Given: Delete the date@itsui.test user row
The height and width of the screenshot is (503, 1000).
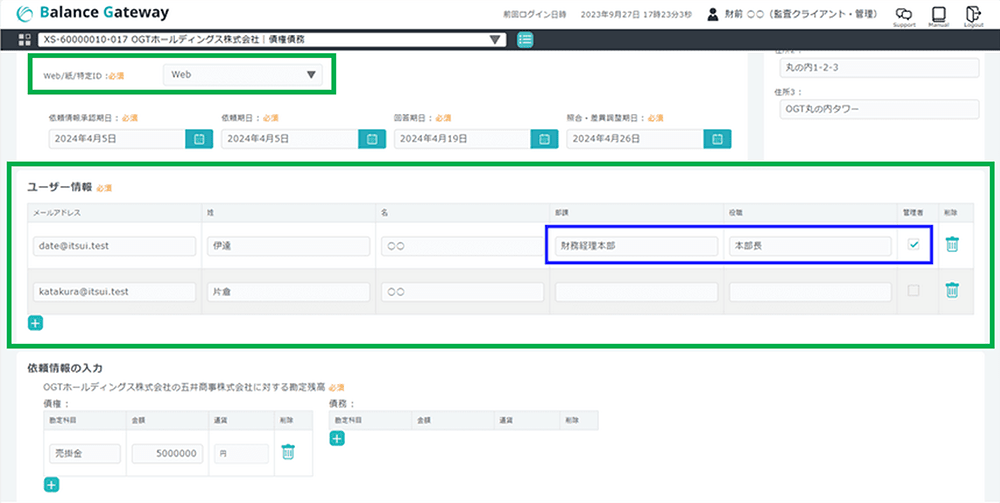Looking at the screenshot, I should pos(952,245).
